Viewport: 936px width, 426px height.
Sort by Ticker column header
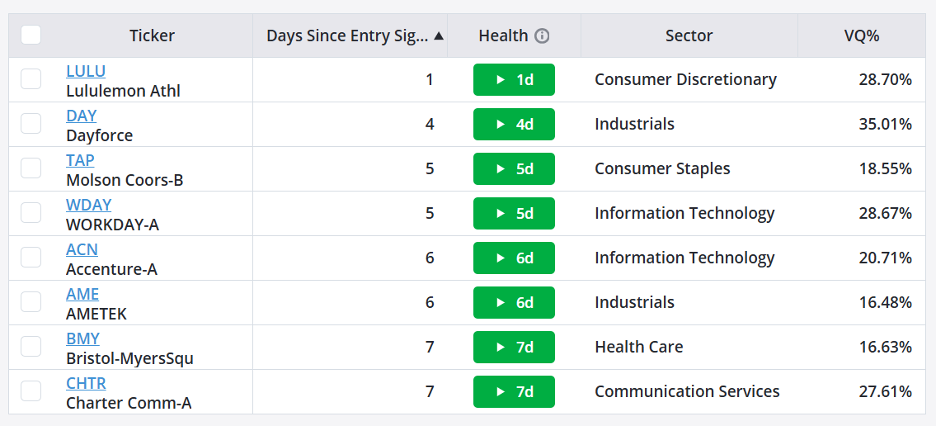(x=152, y=36)
